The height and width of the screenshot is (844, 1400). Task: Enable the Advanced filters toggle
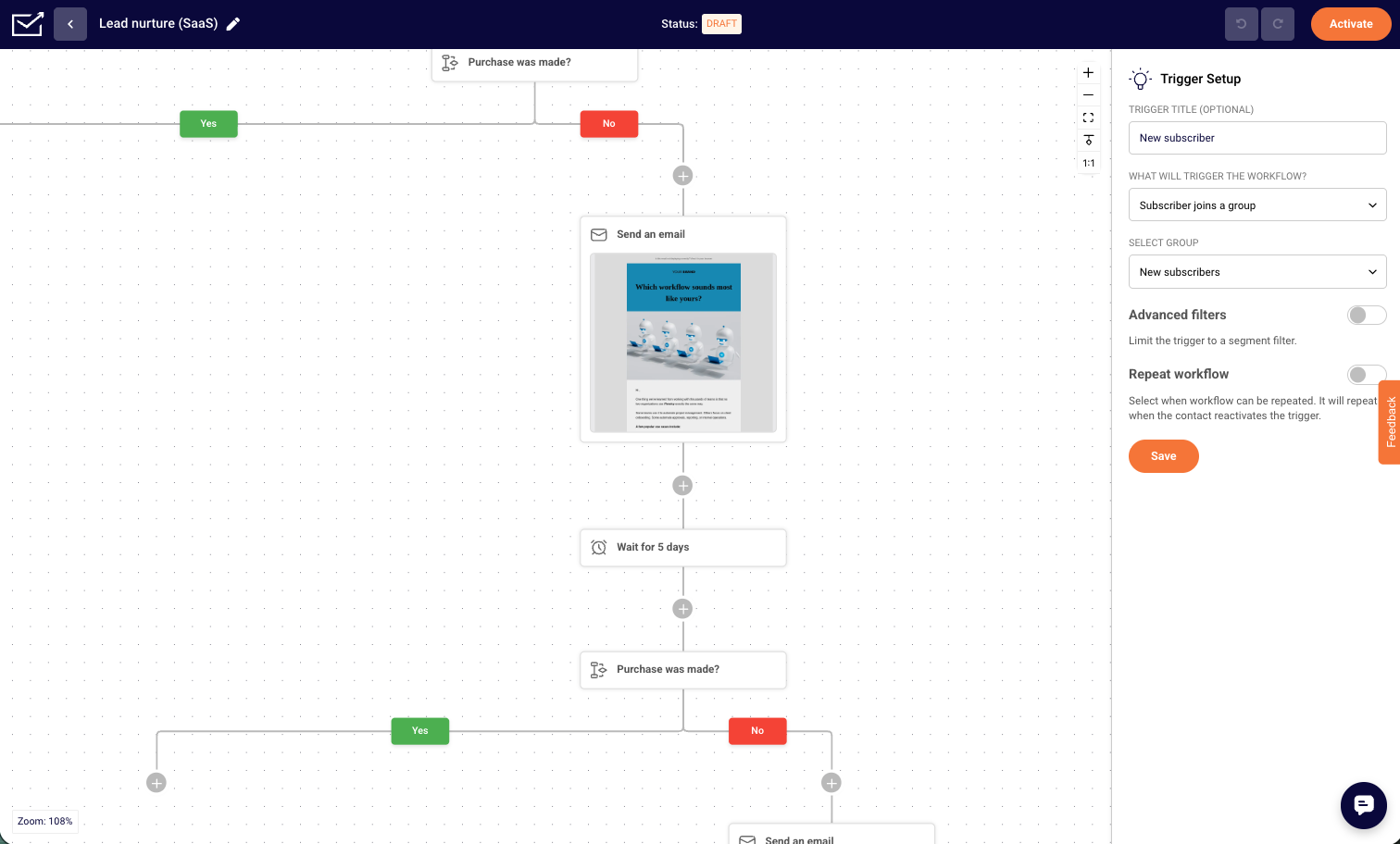click(1367, 316)
